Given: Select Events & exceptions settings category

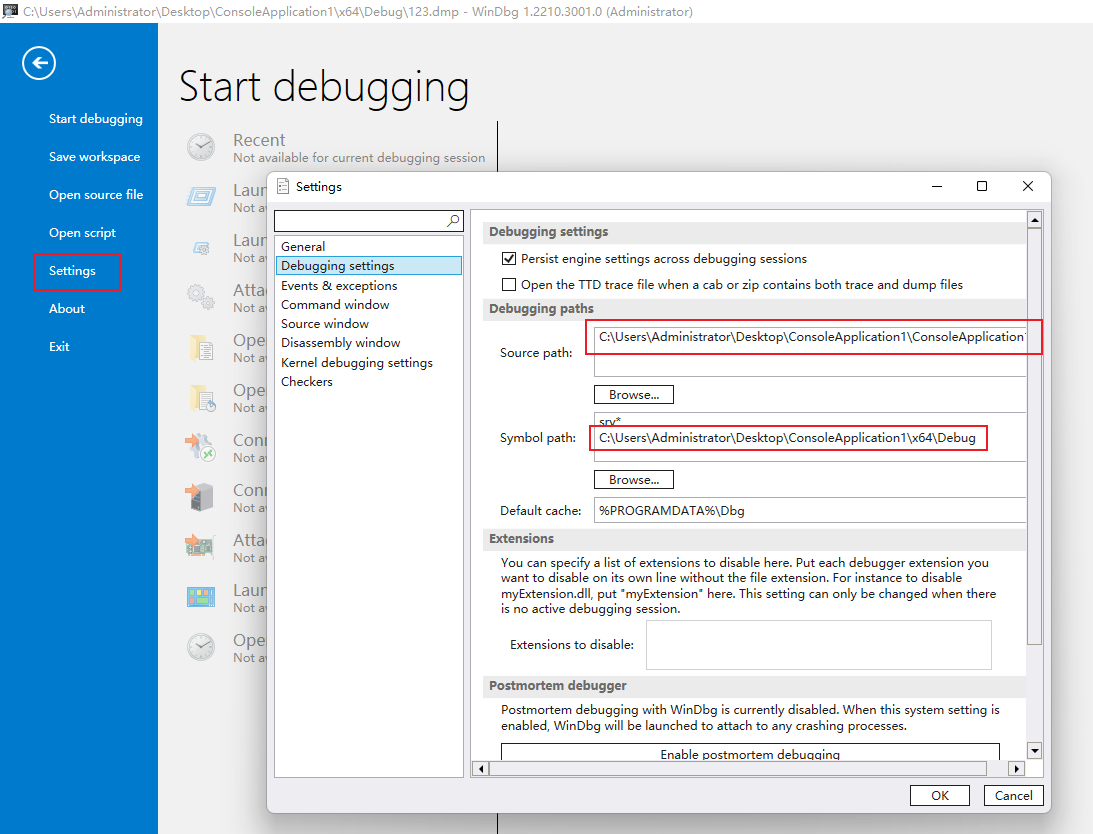Looking at the screenshot, I should coord(339,286).
